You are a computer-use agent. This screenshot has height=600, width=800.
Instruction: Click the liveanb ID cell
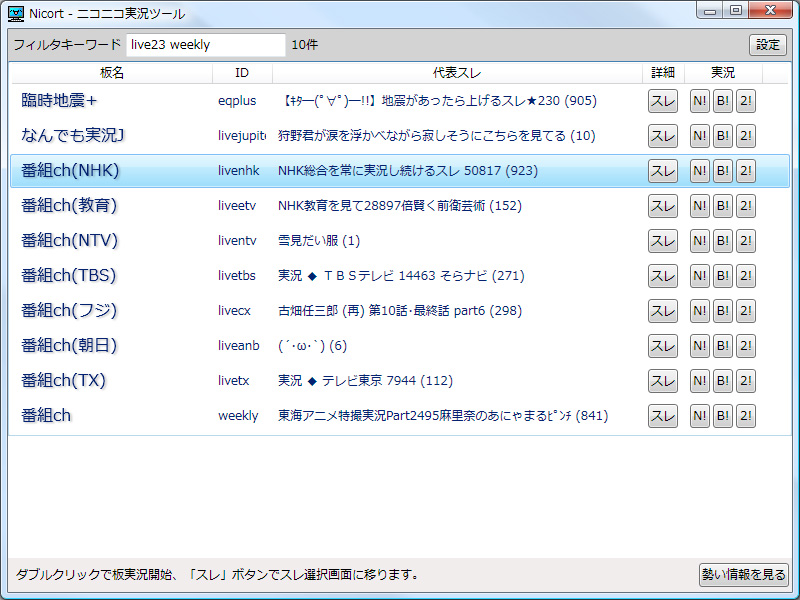click(x=238, y=346)
